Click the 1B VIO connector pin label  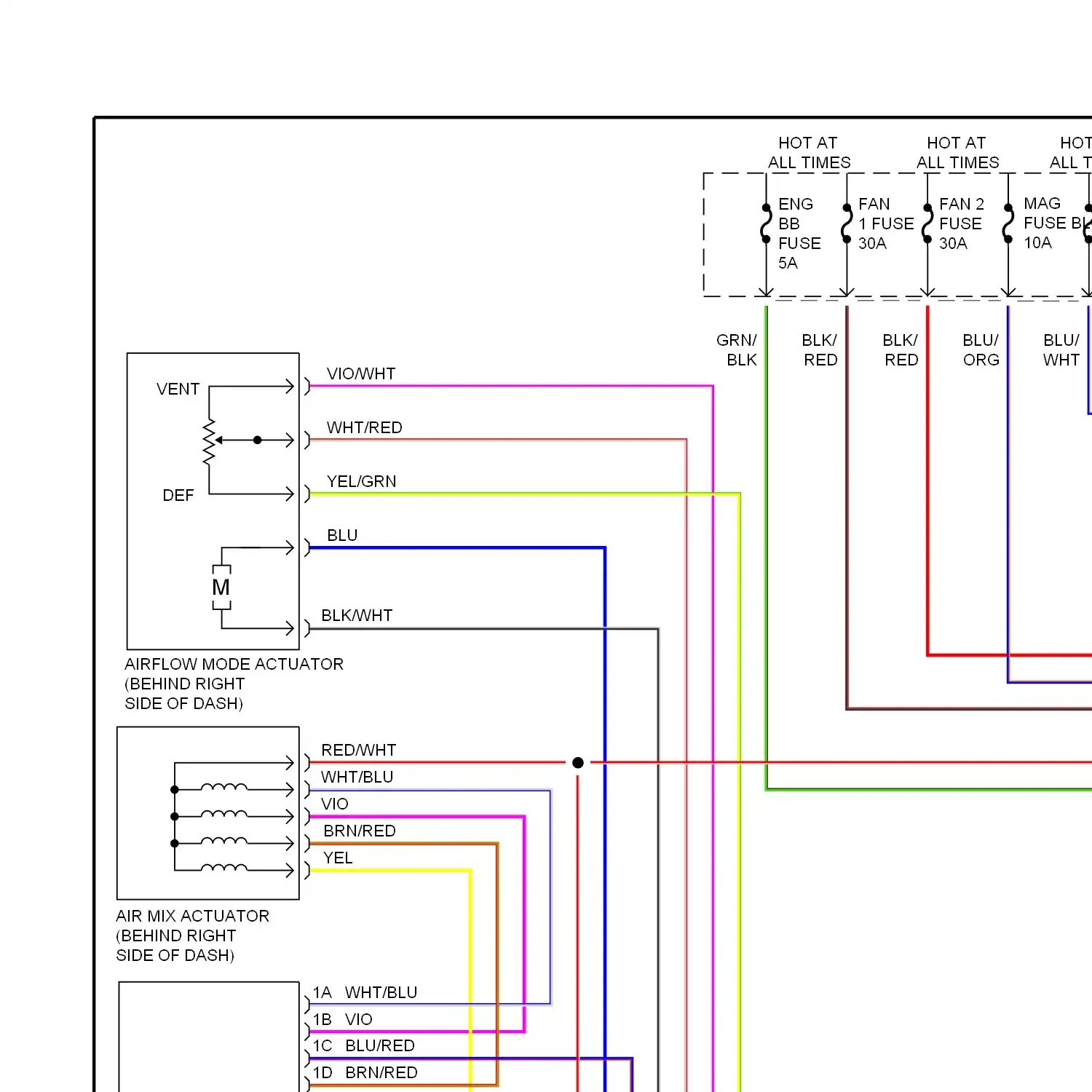[x=342, y=1019]
